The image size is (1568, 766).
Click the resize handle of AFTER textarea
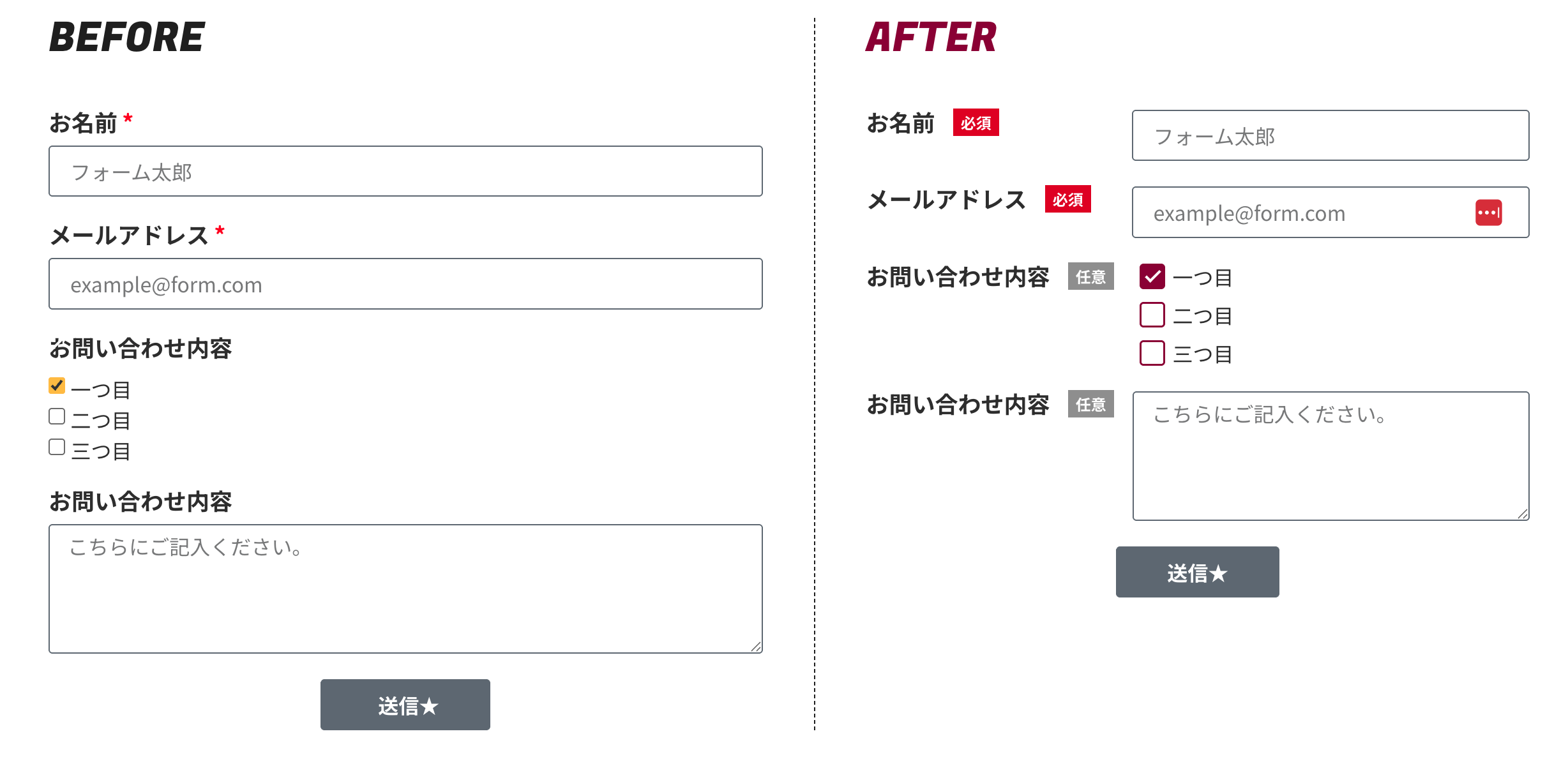[1523, 514]
